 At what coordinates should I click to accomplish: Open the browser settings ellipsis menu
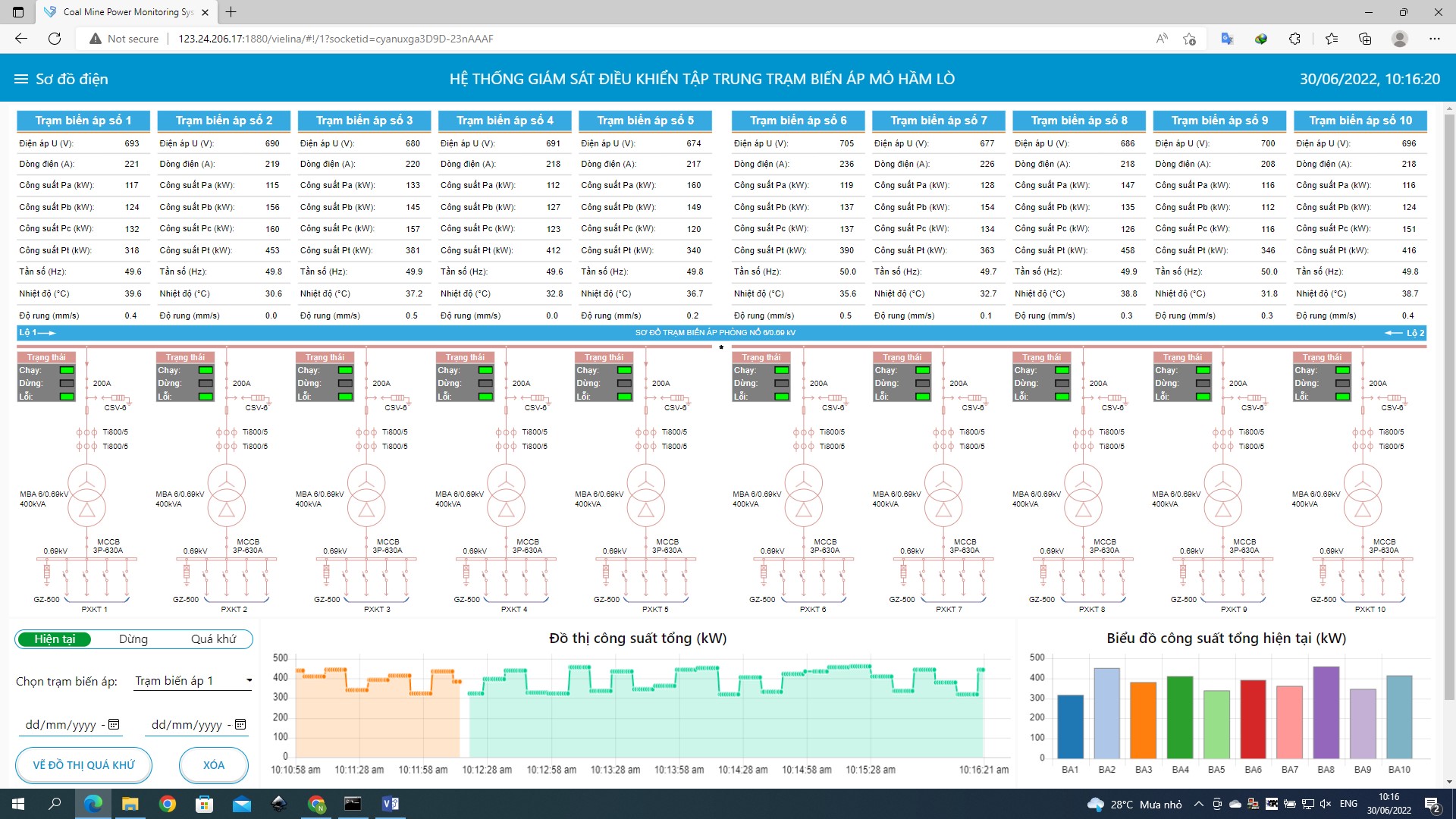point(1435,39)
